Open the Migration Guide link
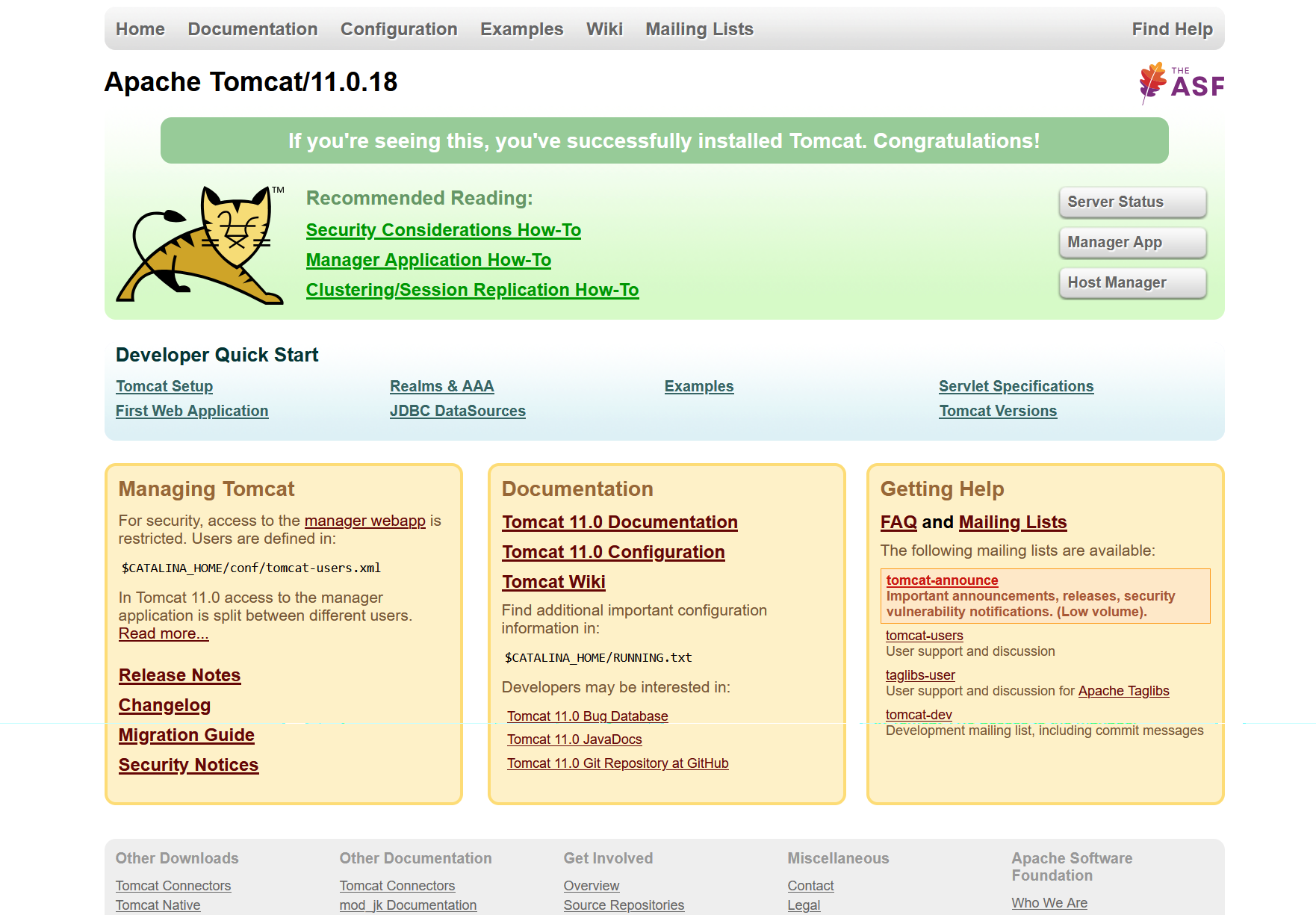This screenshot has width=1316, height=915. [187, 735]
